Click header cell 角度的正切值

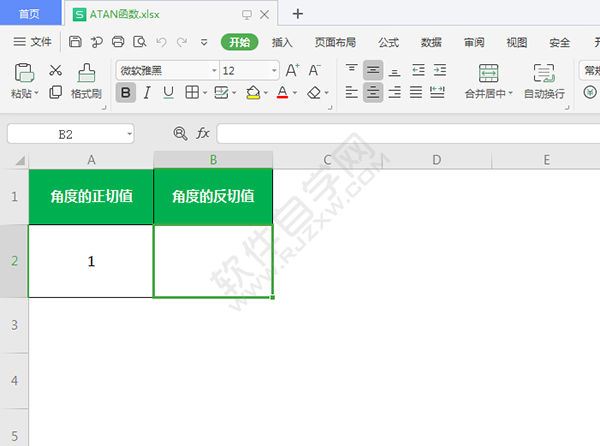tap(91, 196)
